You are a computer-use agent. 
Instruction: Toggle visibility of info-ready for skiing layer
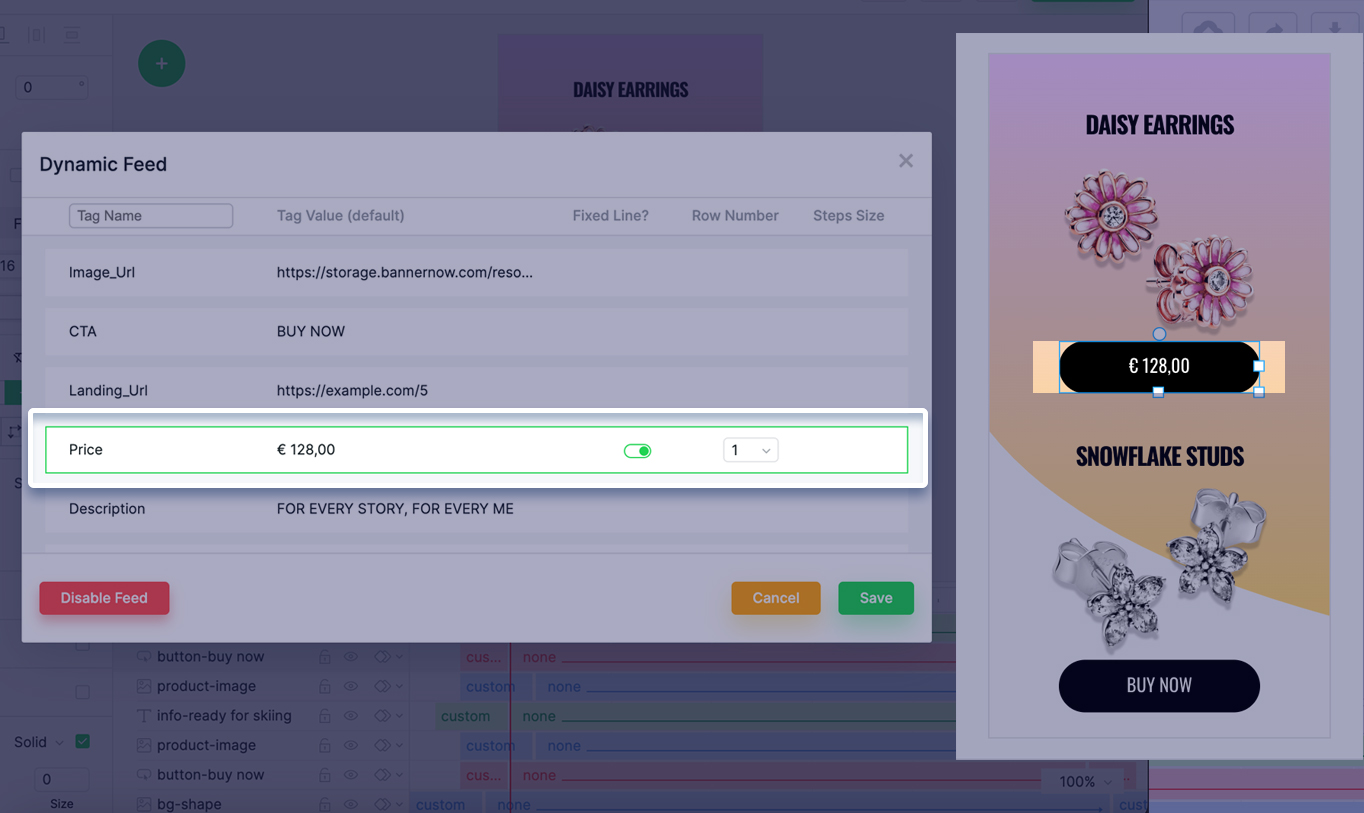(x=351, y=716)
